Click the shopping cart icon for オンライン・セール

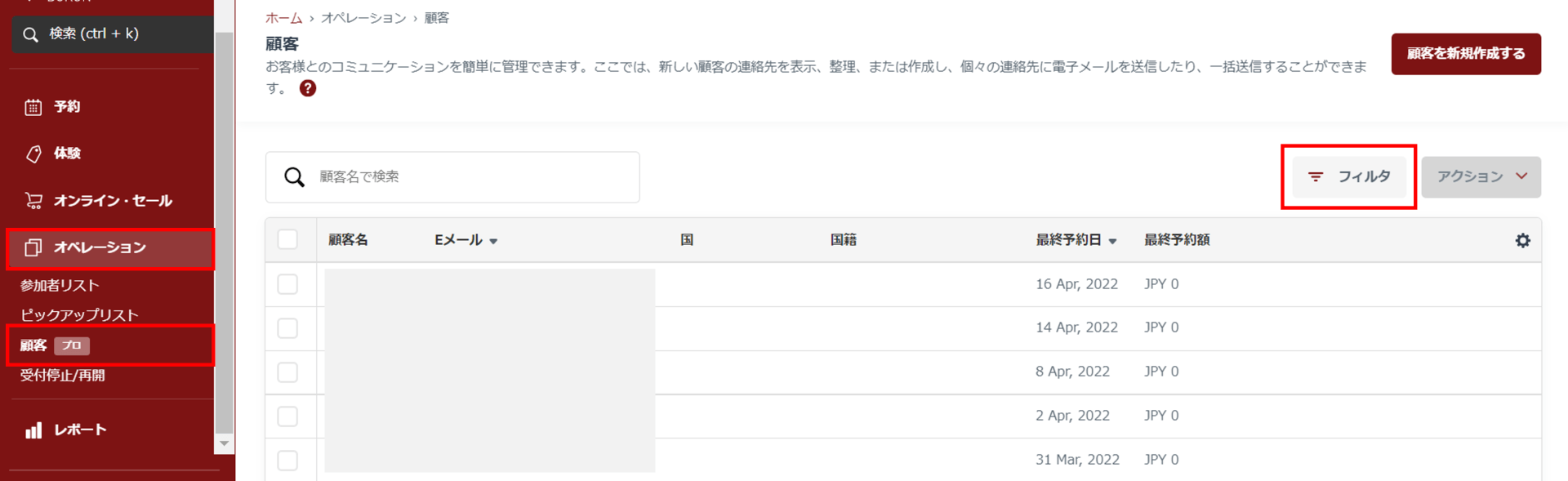pyautogui.click(x=33, y=201)
